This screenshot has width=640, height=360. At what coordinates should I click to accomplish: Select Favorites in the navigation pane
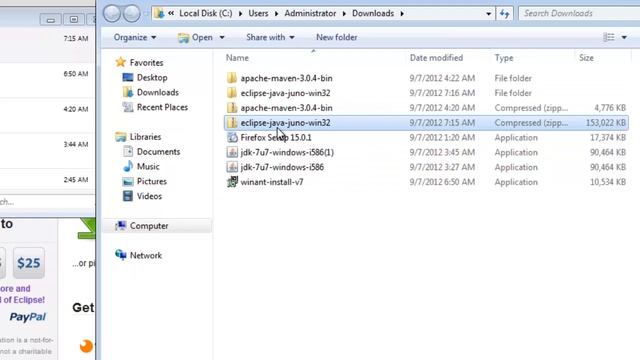146,62
